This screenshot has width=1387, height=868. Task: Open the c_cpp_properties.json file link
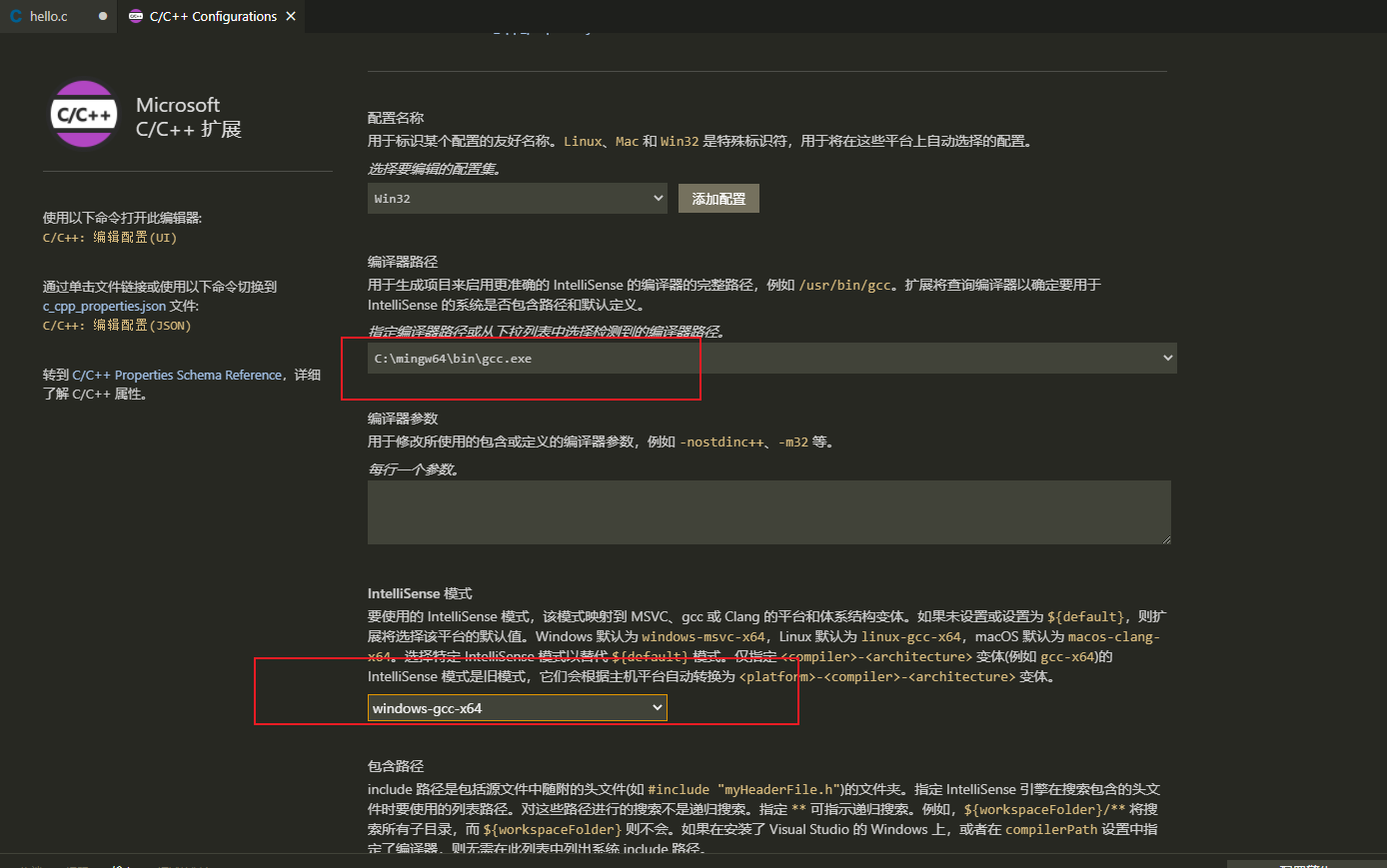[x=104, y=306]
